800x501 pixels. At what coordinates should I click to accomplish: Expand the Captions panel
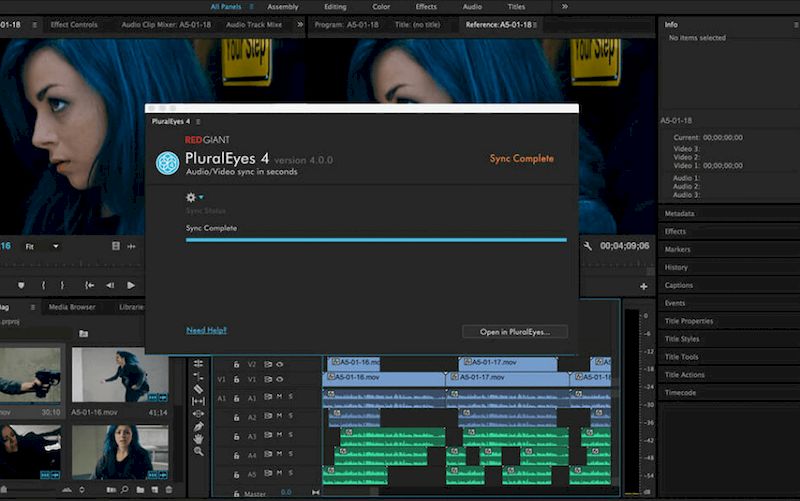click(x=679, y=285)
